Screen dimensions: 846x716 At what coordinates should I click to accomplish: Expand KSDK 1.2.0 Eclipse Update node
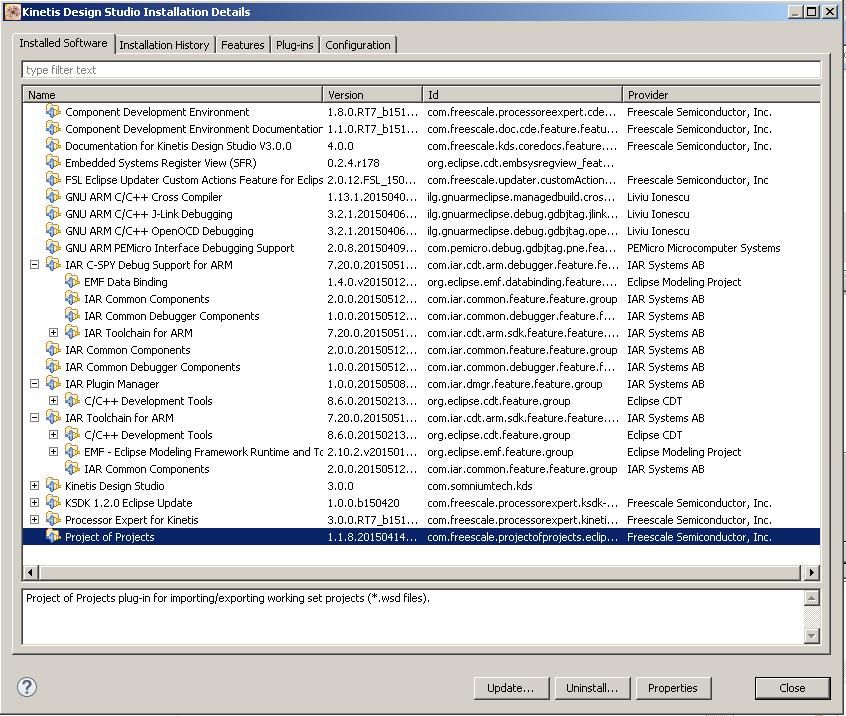click(35, 502)
